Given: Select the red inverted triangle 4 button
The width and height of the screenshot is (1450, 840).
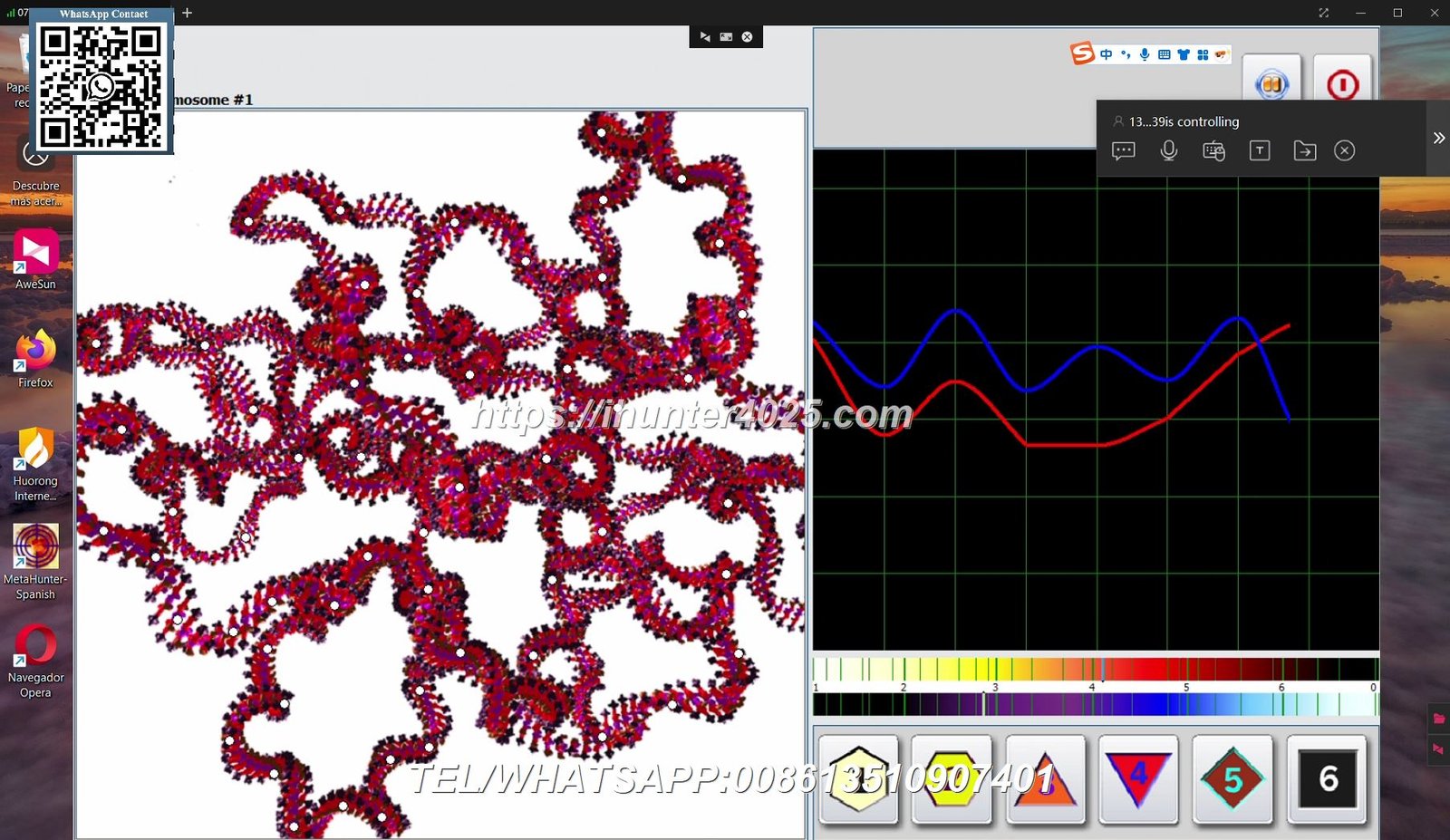Looking at the screenshot, I should pos(1138,777).
